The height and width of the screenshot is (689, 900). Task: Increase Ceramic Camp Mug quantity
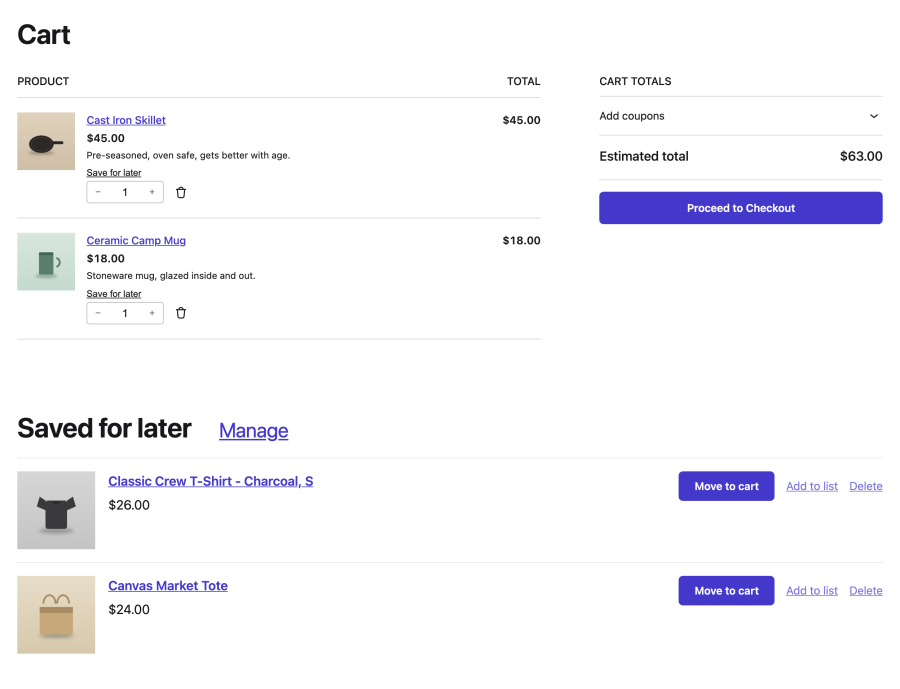click(152, 313)
